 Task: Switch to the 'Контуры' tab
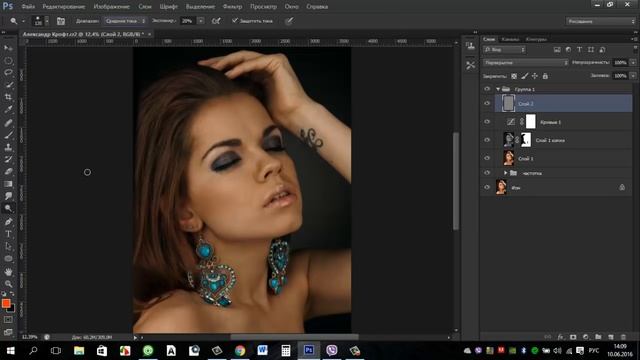[536, 39]
